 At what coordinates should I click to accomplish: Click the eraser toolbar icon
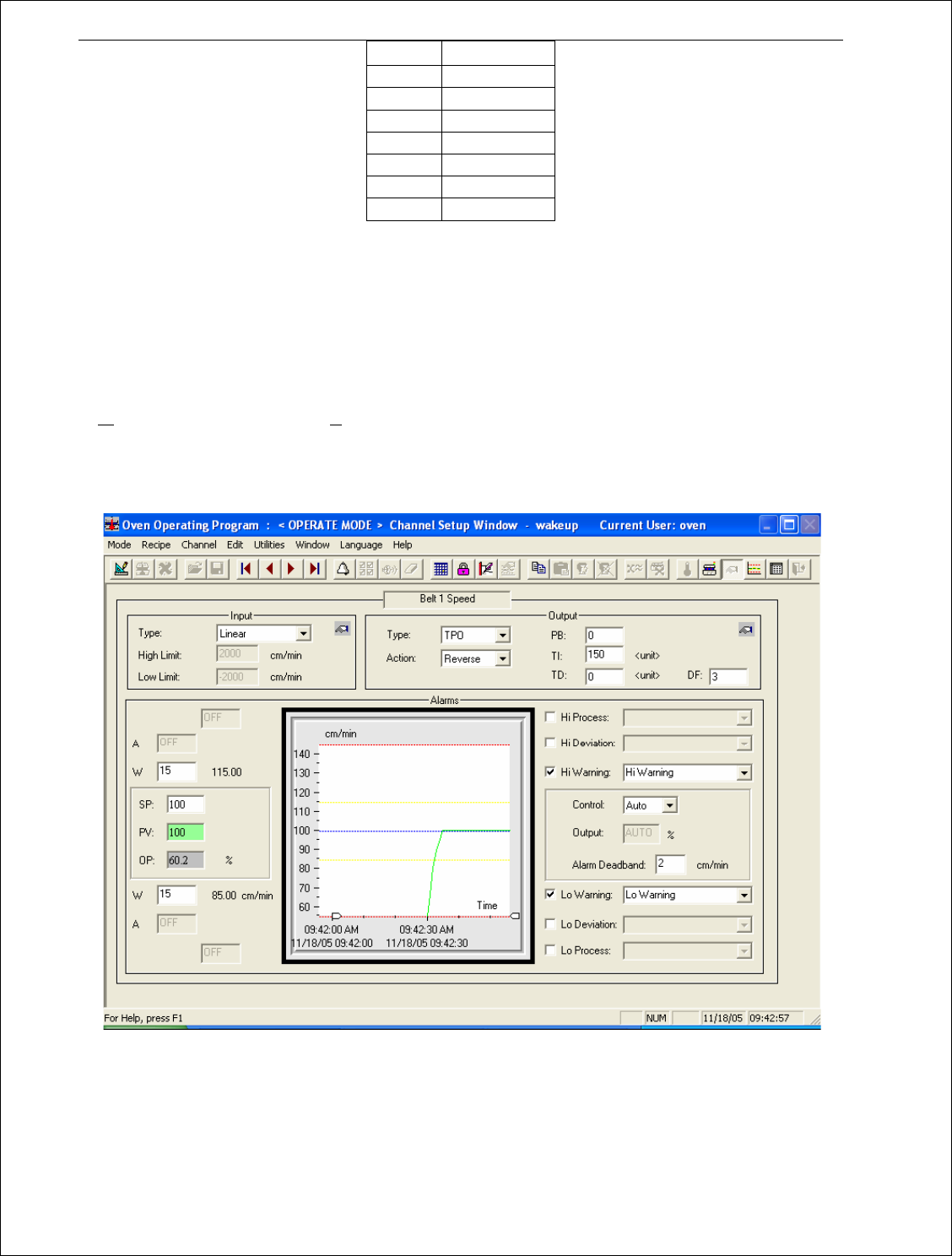411,569
